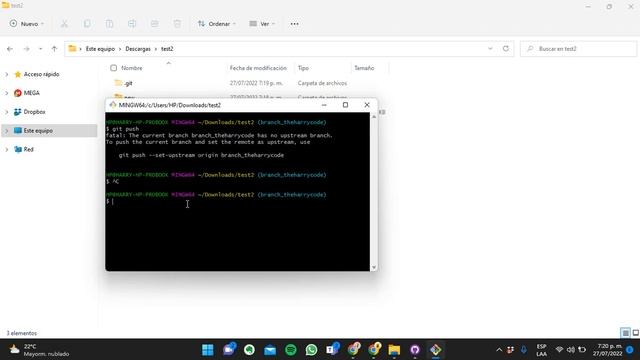
Task: Select Red in the navigation pane
Action: tap(28, 149)
